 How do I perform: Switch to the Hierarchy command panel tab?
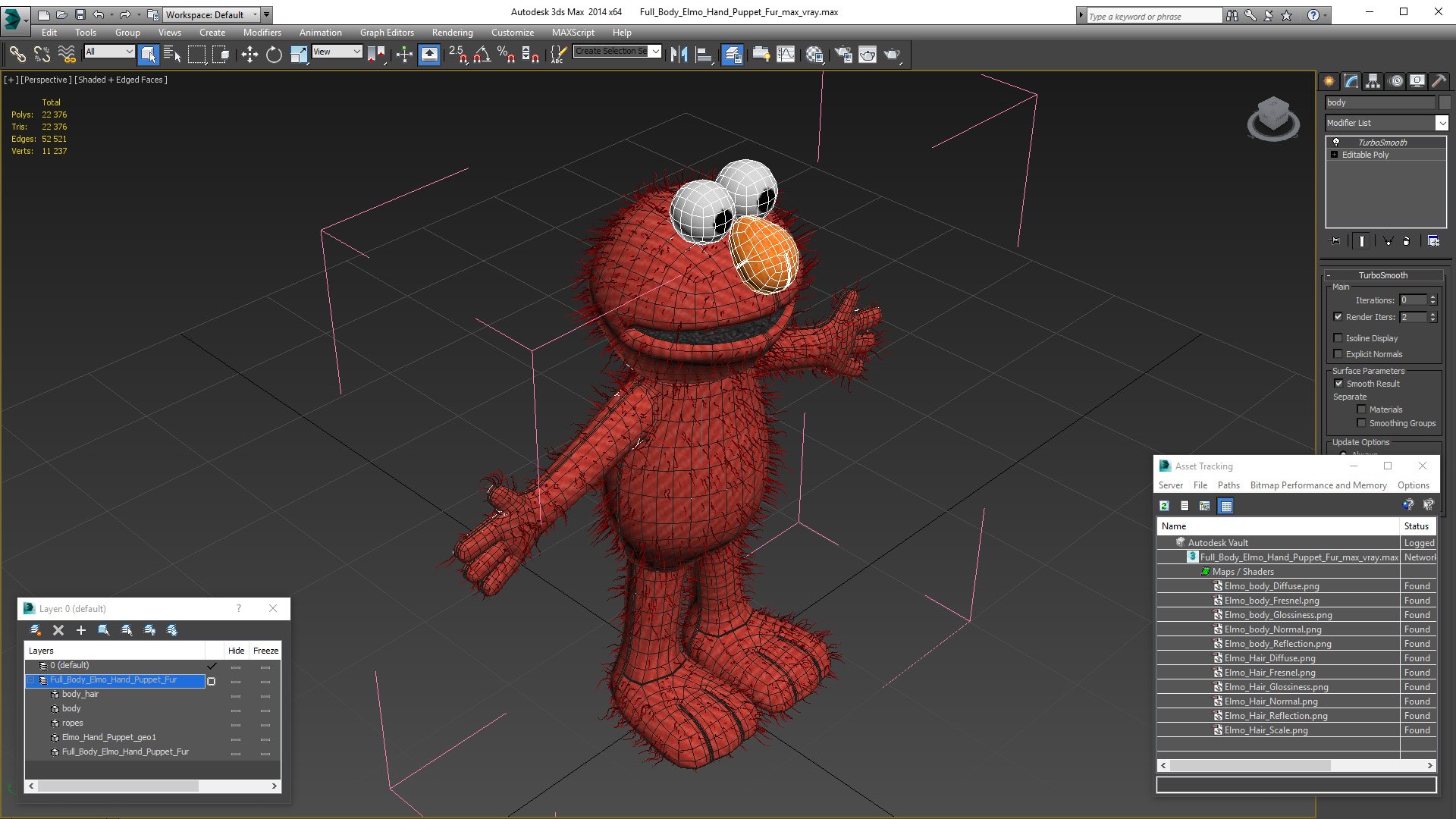click(1373, 81)
